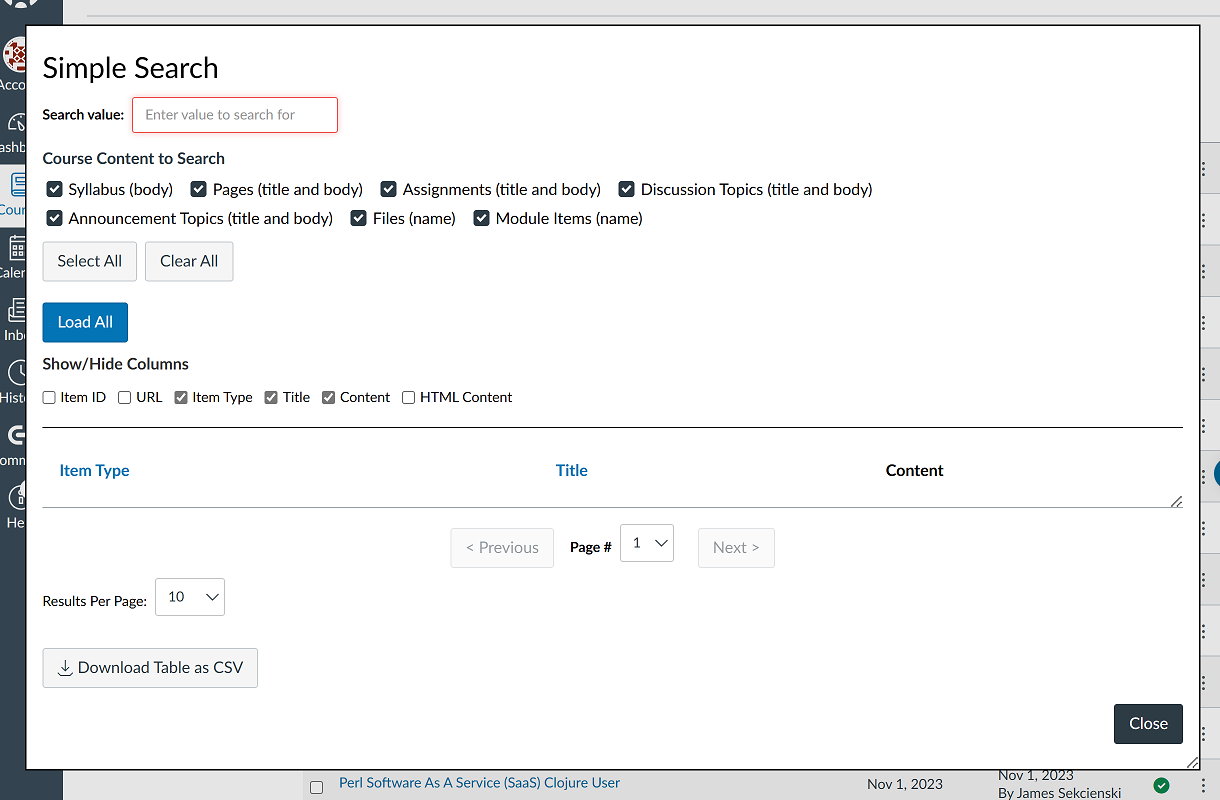This screenshot has width=1220, height=800.
Task: Download Table as CSV
Action: tap(150, 668)
